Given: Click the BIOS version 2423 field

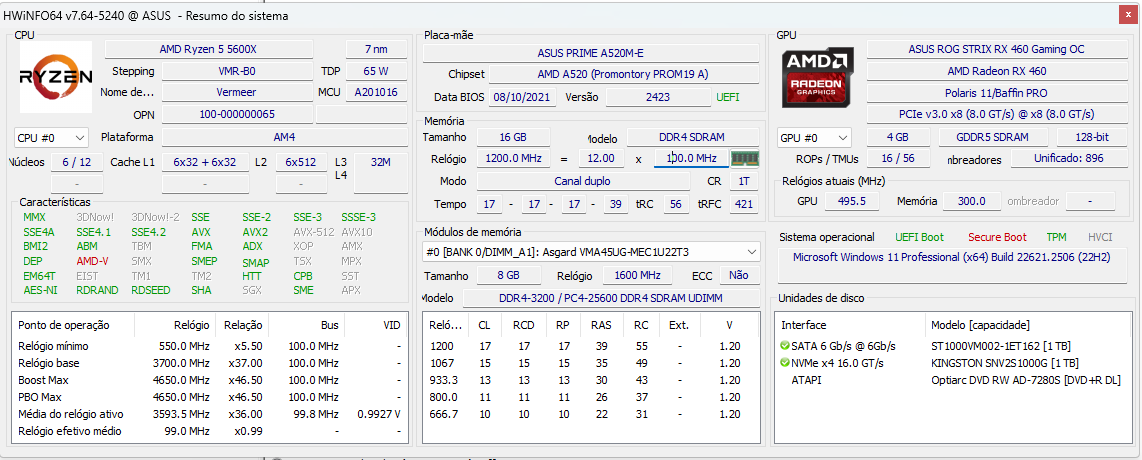Looking at the screenshot, I should click(658, 97).
